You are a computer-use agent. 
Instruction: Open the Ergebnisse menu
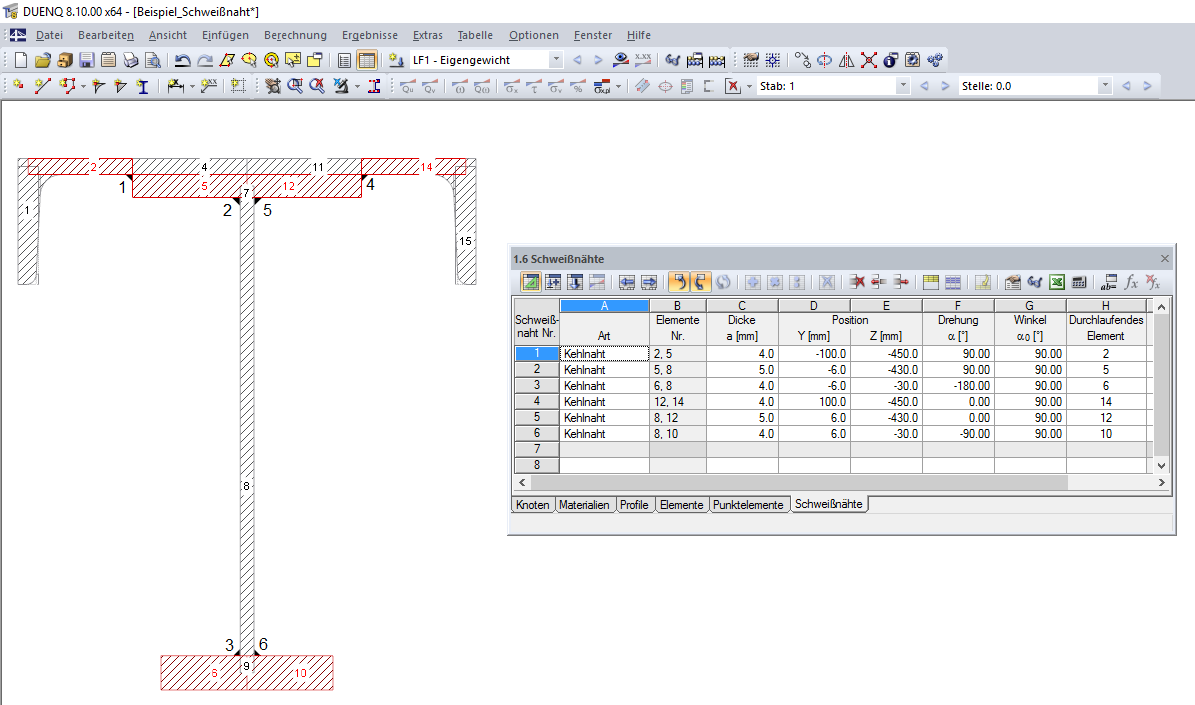(370, 35)
